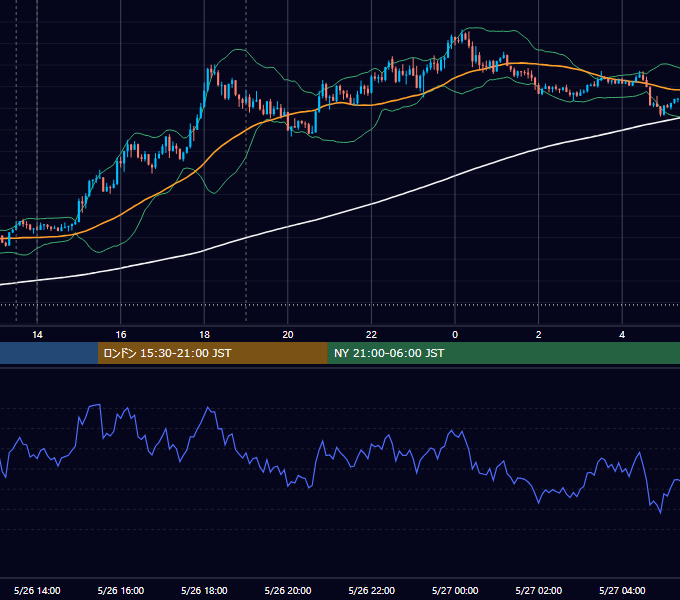The height and width of the screenshot is (600, 680).
Task: Click the 5/26 16:00 date label
Action: coord(121,590)
